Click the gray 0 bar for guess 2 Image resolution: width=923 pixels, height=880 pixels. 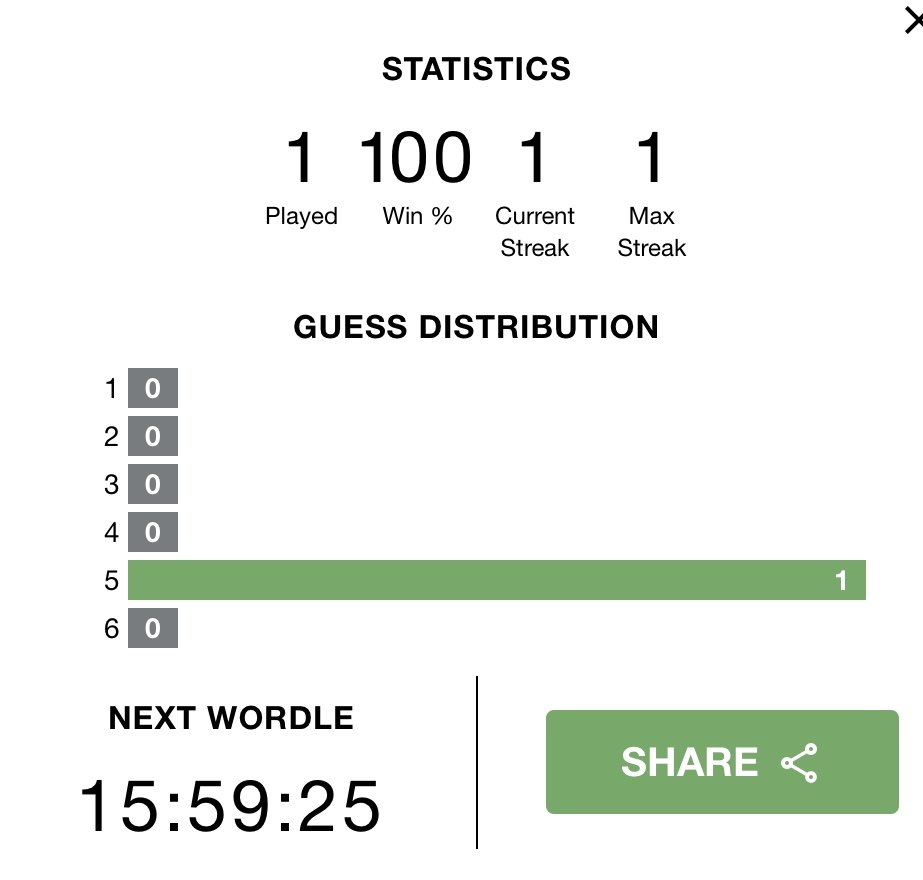coord(153,436)
